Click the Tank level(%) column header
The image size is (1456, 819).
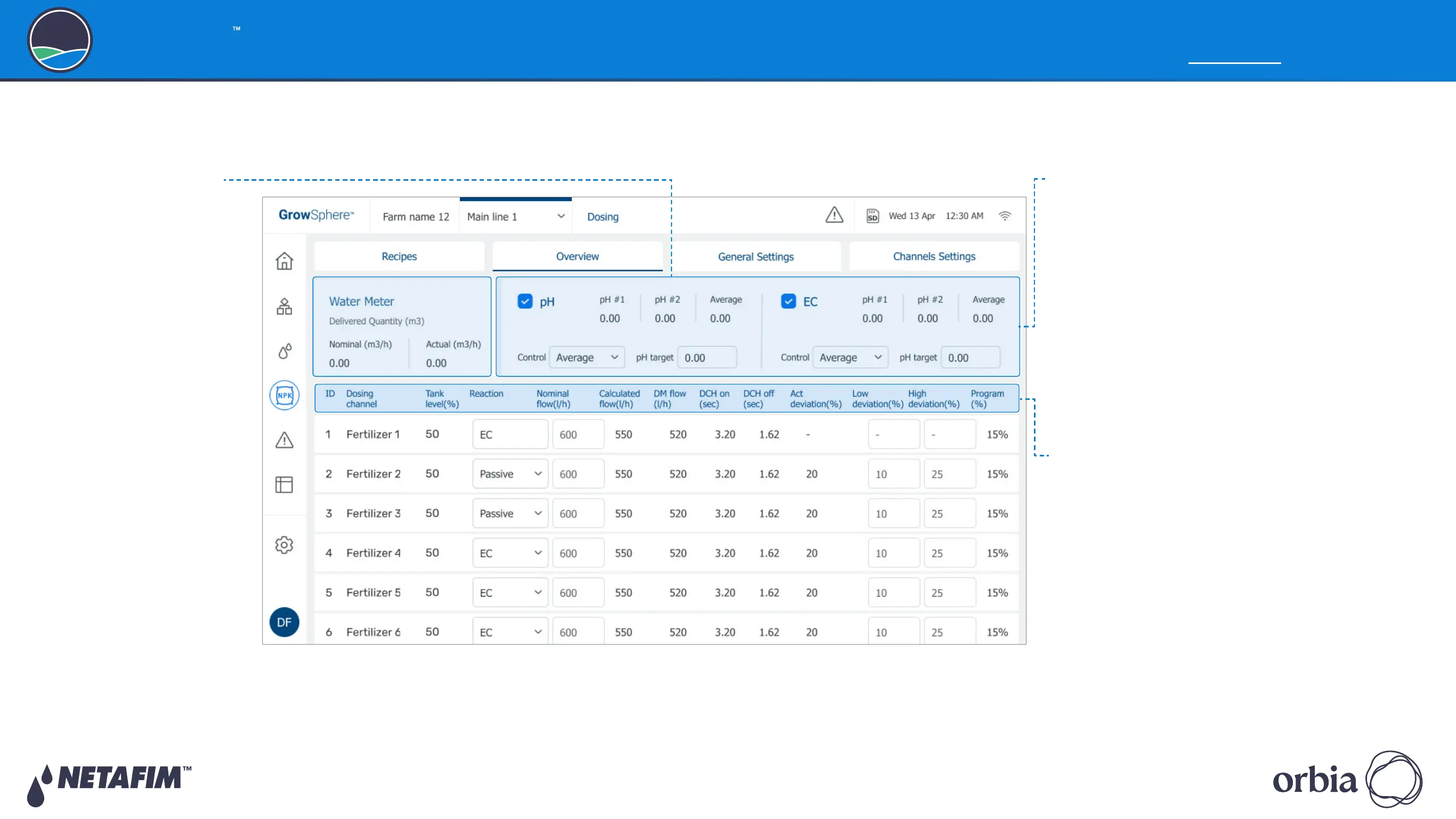point(442,398)
